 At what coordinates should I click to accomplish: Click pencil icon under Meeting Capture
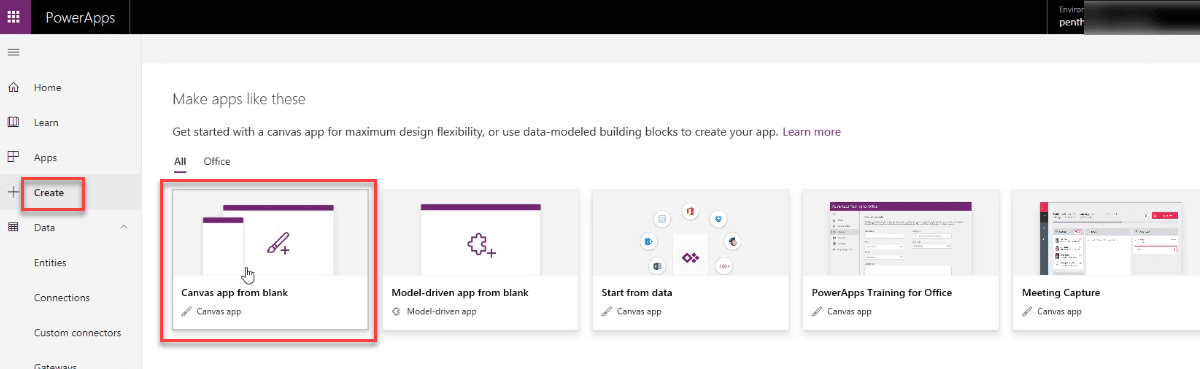(1026, 312)
